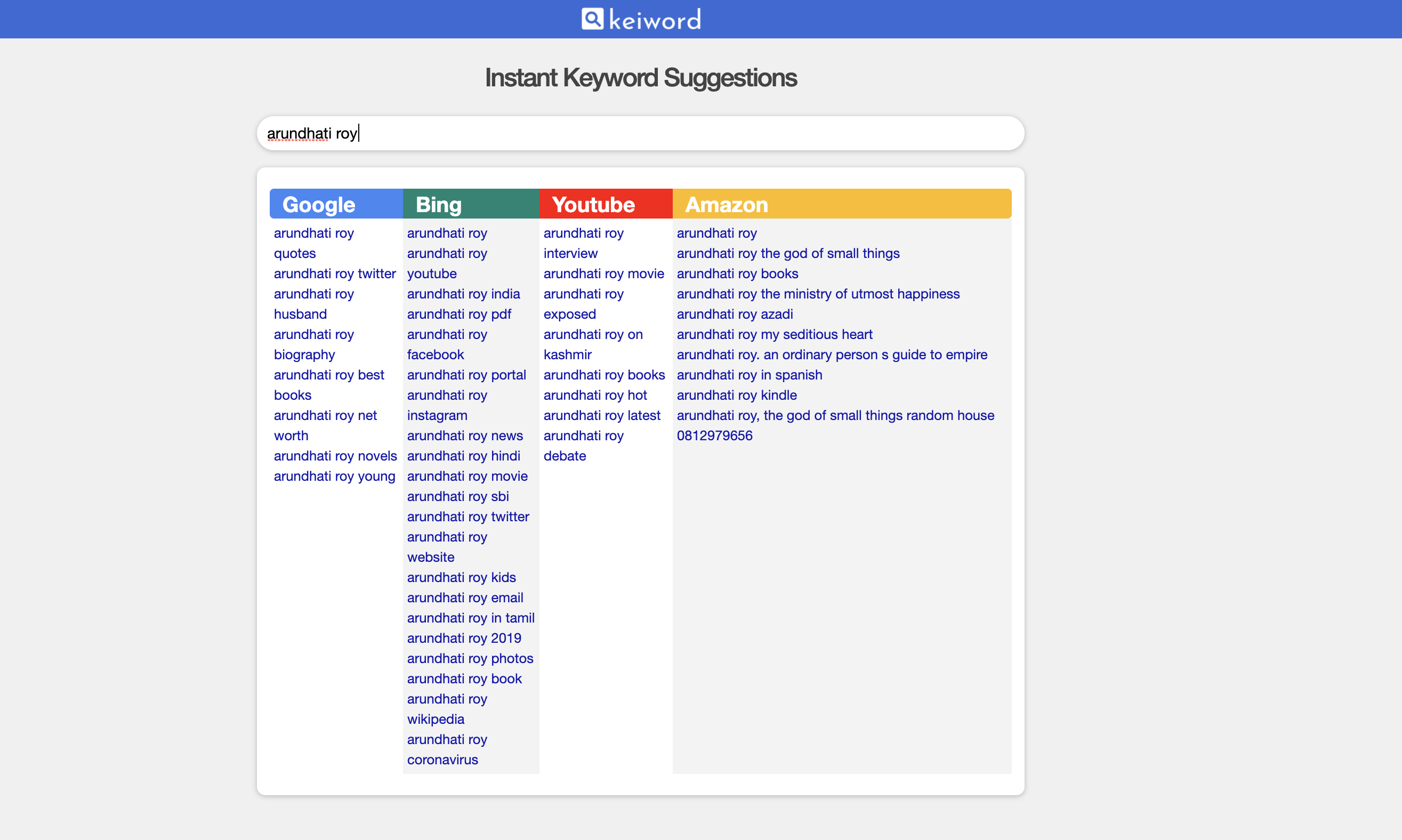1402x840 pixels.
Task: Open Youtube suggestion arundhati roy movie
Action: (603, 274)
